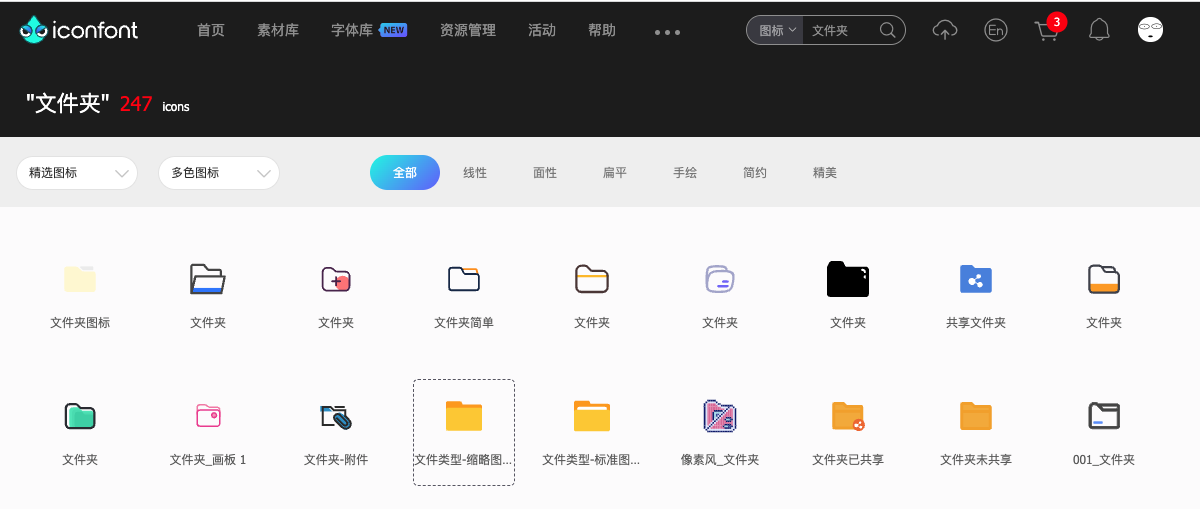Viewport: 1200px width, 509px height.
Task: Select the 文件类型-标准图 folder icon
Action: [592, 416]
